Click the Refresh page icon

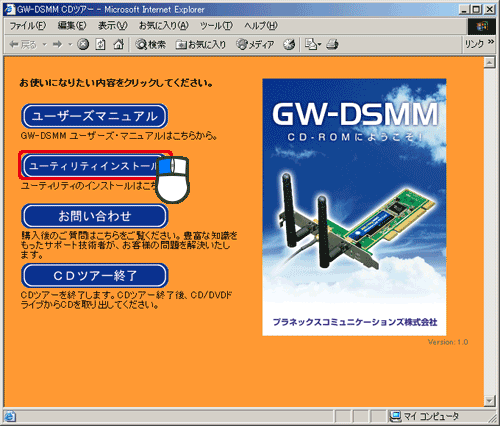(100, 44)
